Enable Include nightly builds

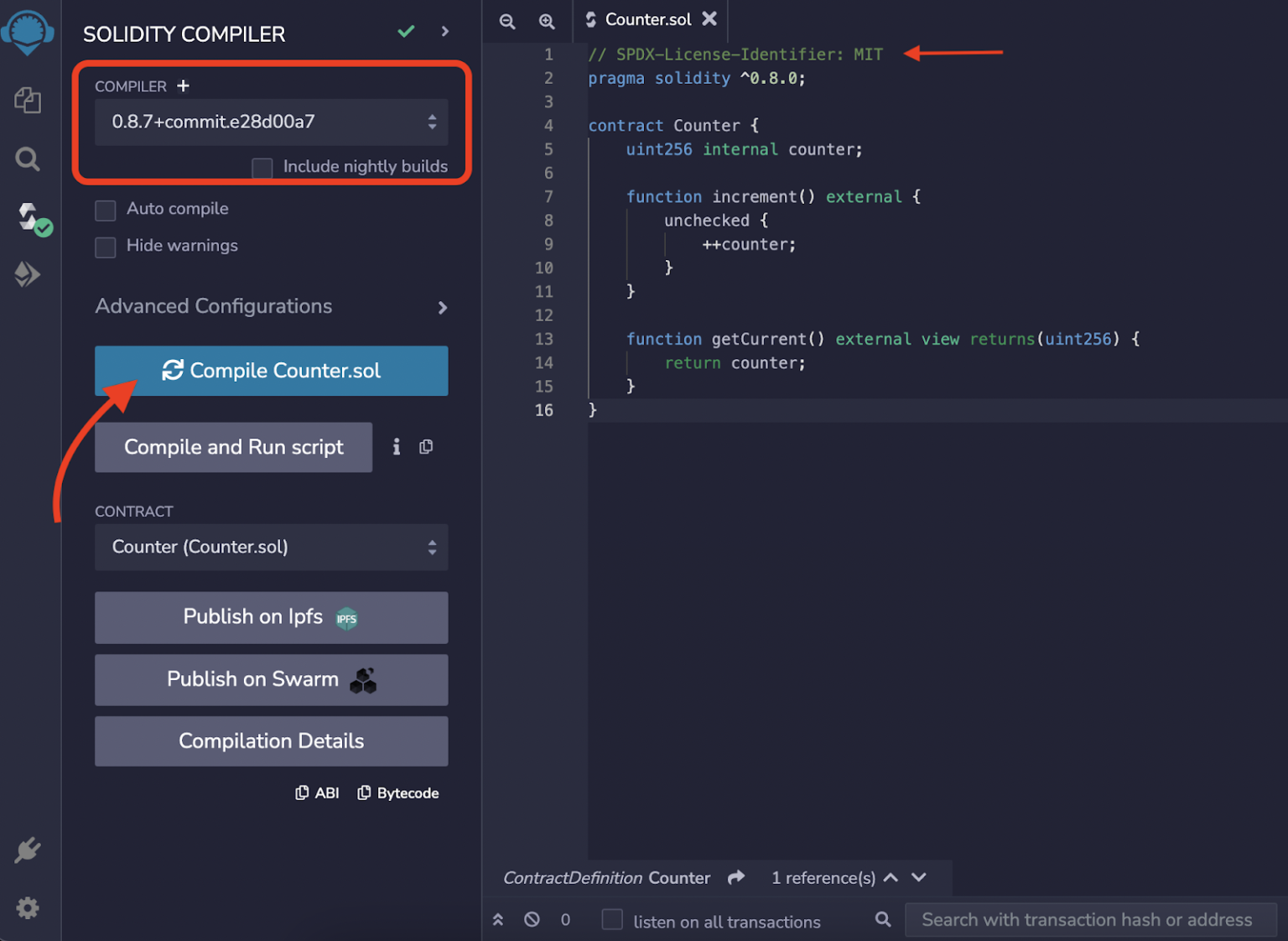coord(262,167)
